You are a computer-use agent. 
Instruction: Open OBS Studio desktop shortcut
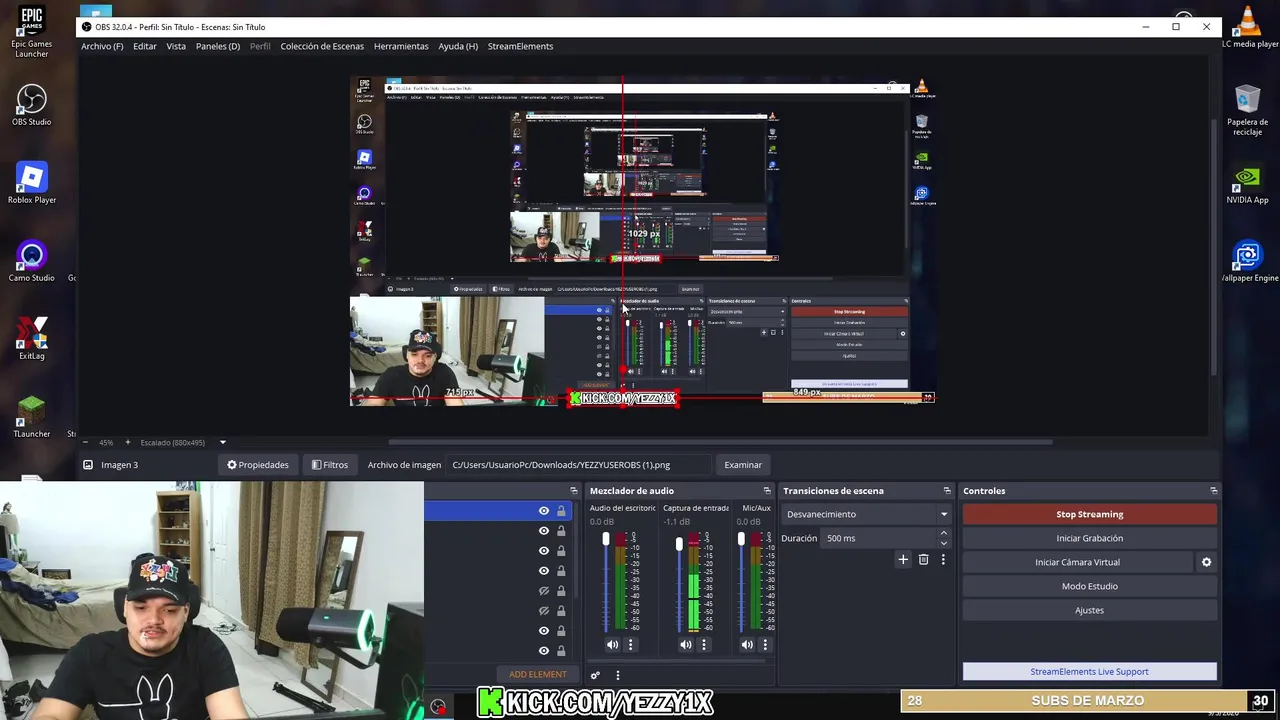pyautogui.click(x=32, y=105)
